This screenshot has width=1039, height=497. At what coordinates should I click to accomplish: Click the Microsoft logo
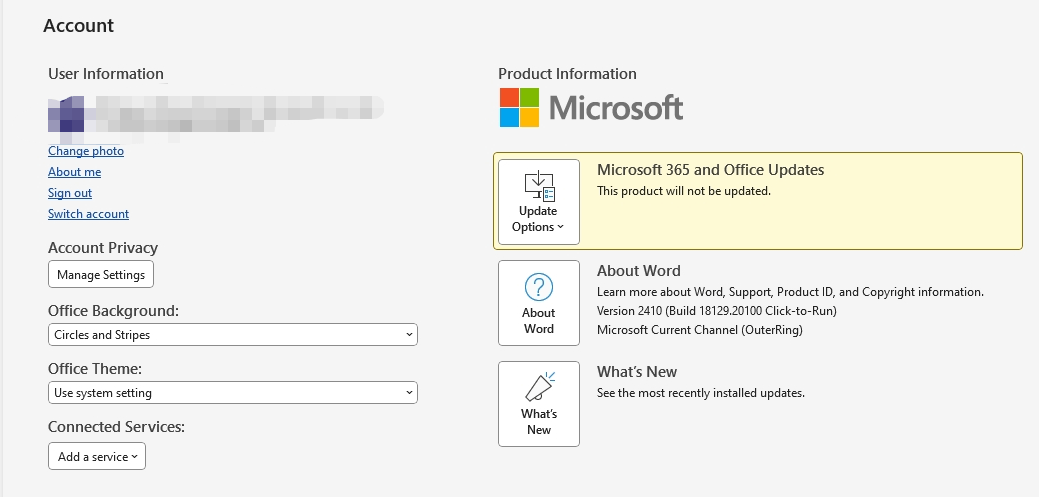click(591, 107)
